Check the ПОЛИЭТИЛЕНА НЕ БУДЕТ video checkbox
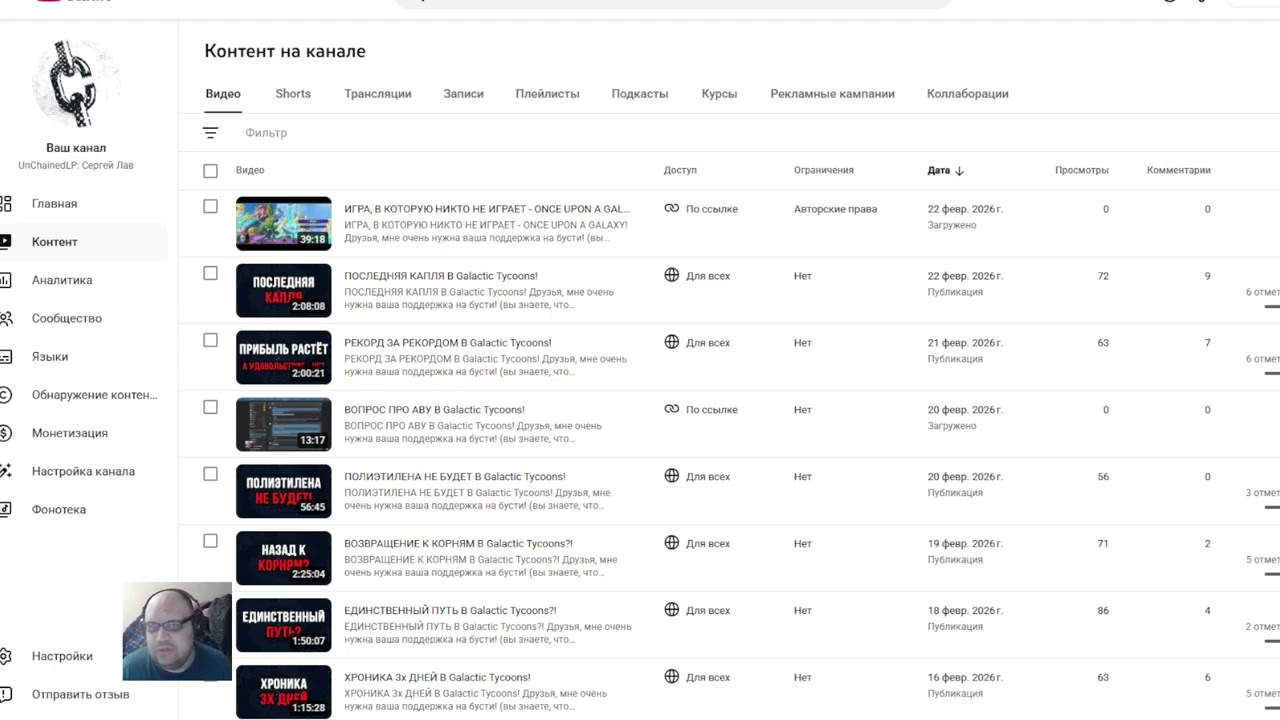 (210, 474)
